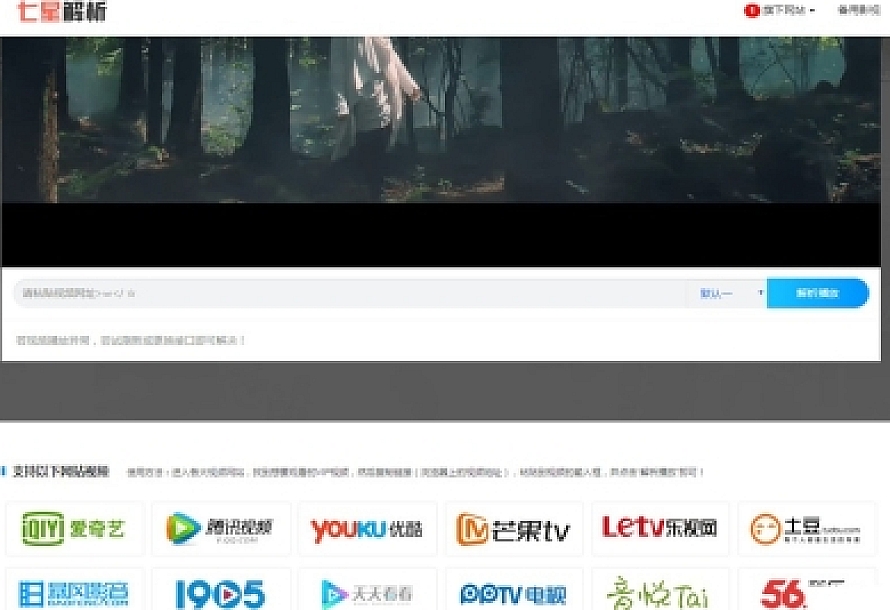
Task: Open the Mango TV (芒果tv) logo
Action: pos(513,529)
